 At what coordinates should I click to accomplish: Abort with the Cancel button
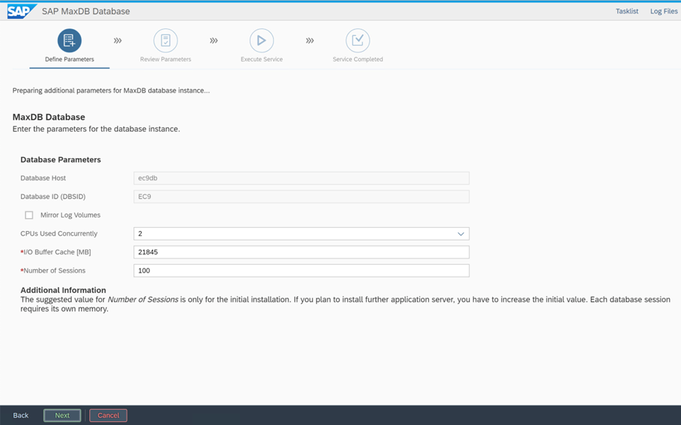tap(108, 415)
